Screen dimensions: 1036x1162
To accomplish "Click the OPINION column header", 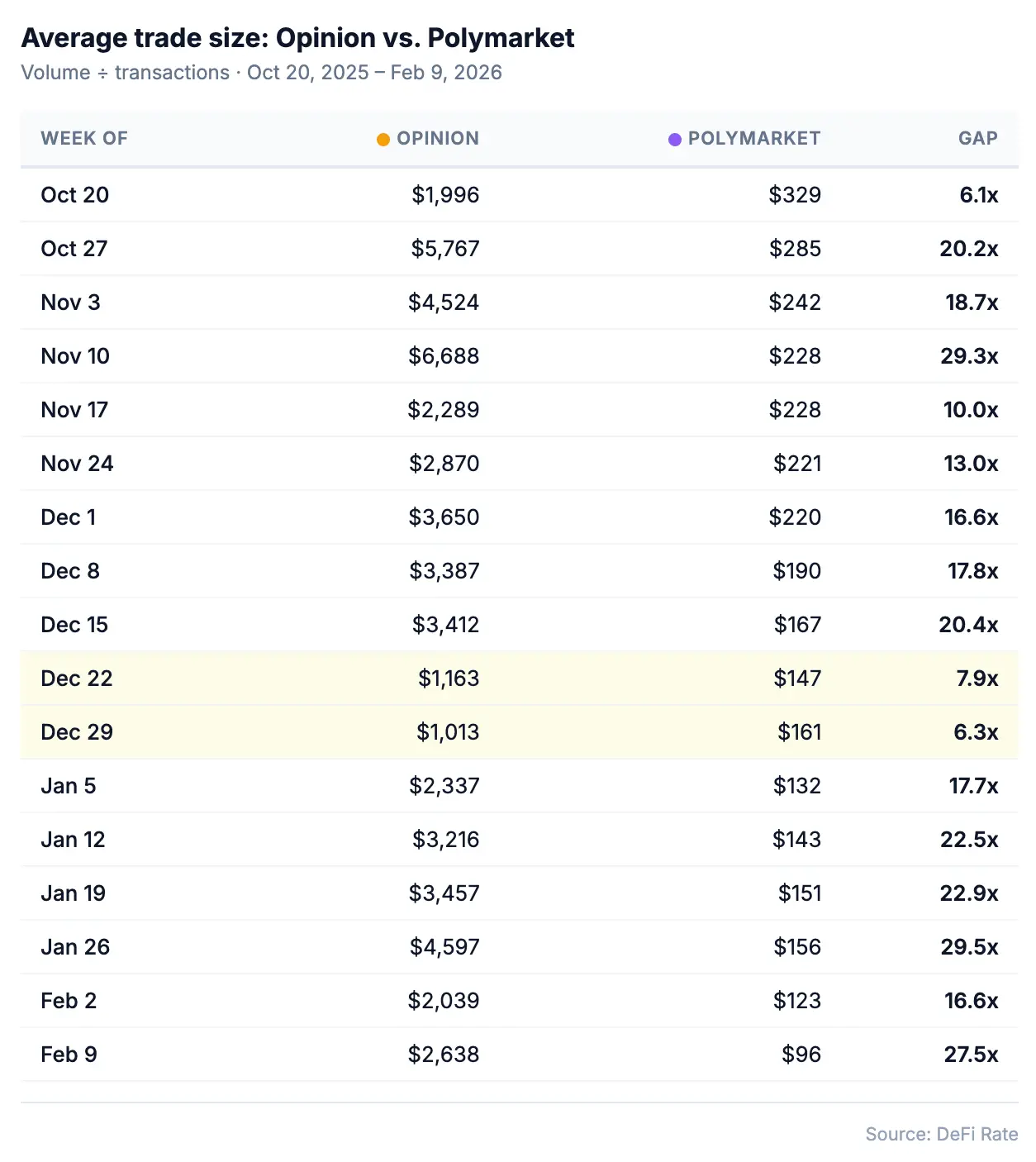I will click(x=438, y=139).
